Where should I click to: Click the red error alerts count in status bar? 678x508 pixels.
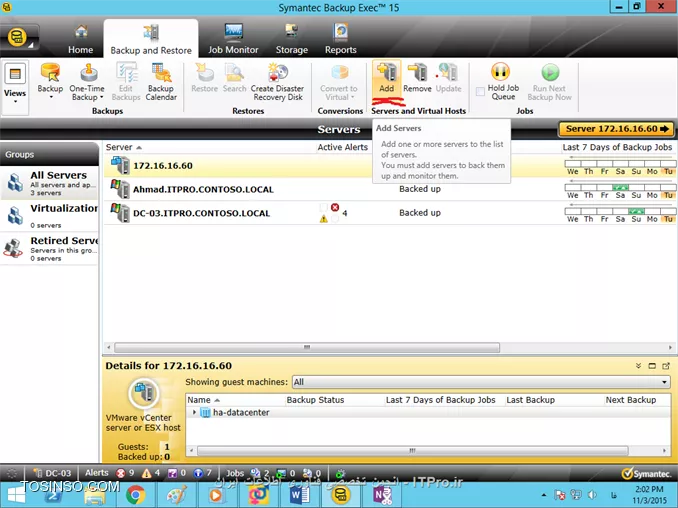point(125,473)
